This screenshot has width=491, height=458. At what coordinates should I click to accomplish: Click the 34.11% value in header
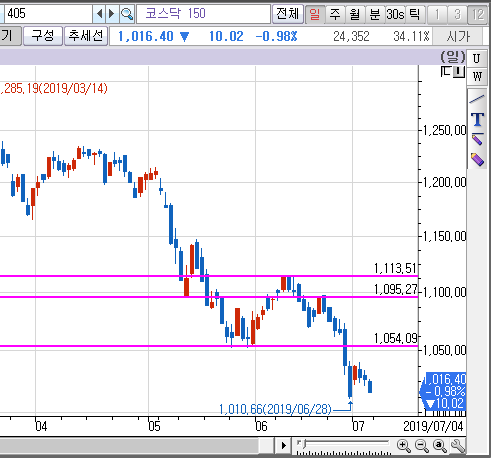(411, 36)
